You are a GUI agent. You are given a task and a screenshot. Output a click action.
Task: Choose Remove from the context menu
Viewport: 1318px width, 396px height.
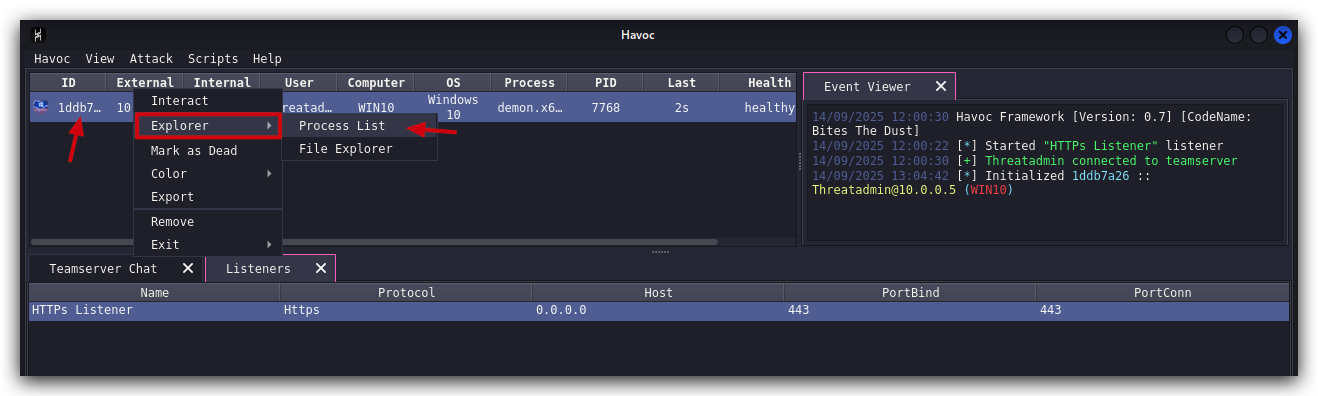coord(208,222)
